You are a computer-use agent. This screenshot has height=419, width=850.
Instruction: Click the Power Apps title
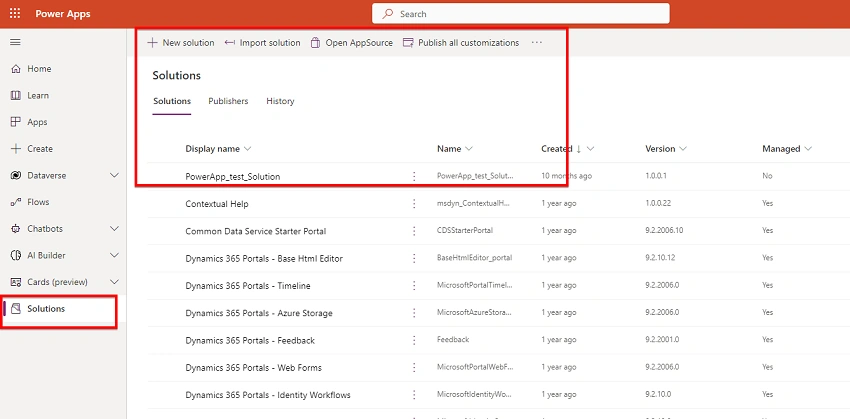[x=63, y=14]
